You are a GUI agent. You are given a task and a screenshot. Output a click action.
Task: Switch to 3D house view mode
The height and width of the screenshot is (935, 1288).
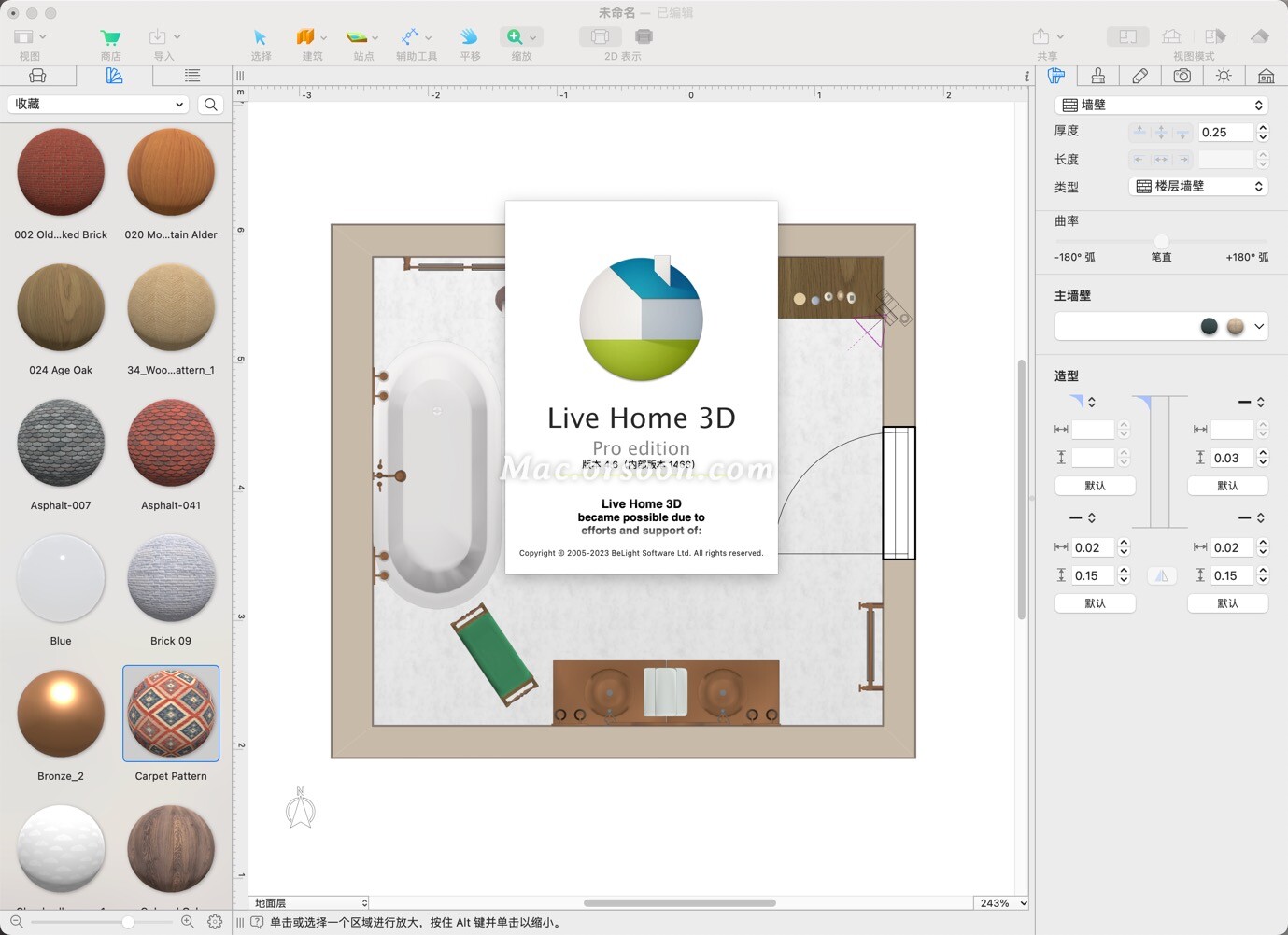tap(1171, 36)
